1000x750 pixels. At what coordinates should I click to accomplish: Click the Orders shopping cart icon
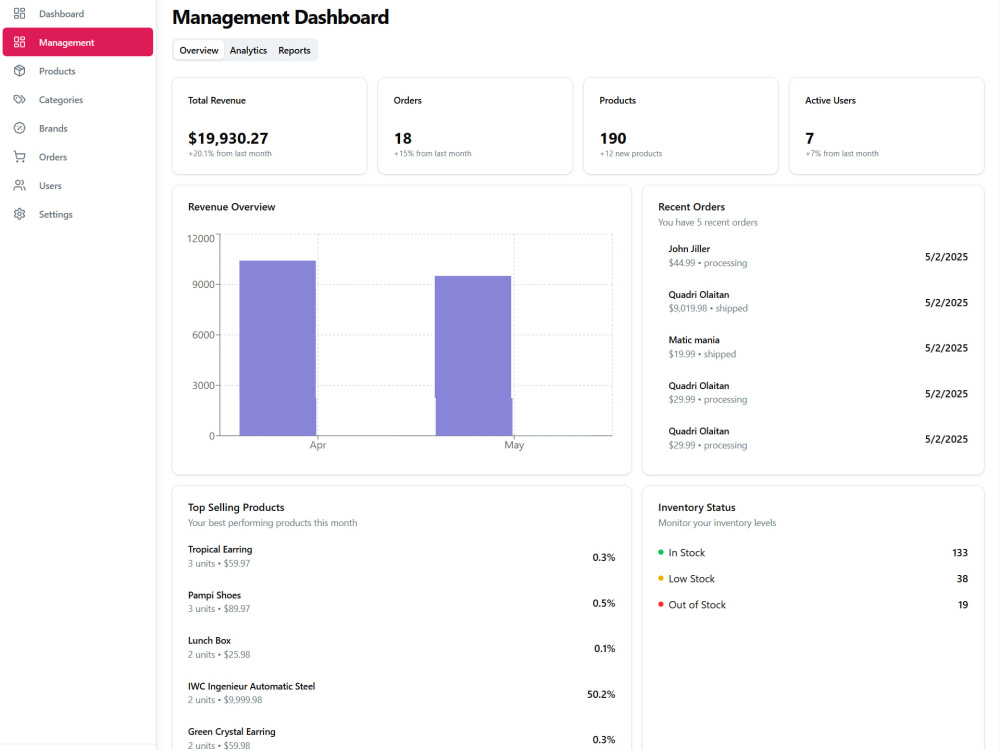(20, 157)
